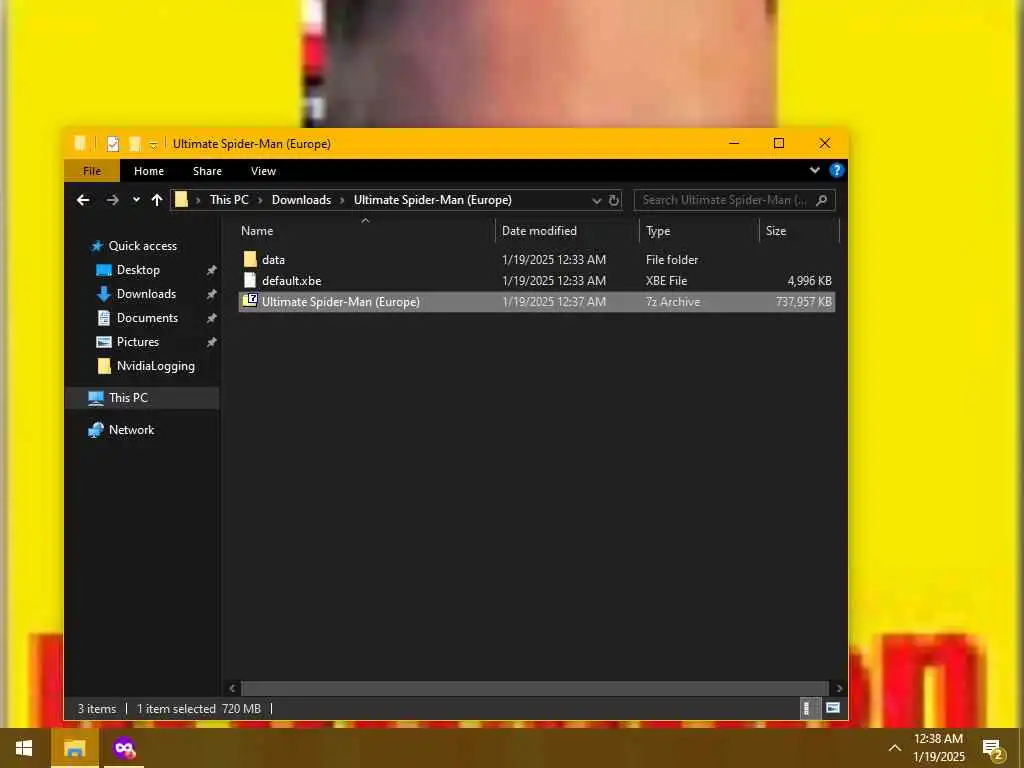Click Downloads in the address breadcrumb

pos(301,200)
